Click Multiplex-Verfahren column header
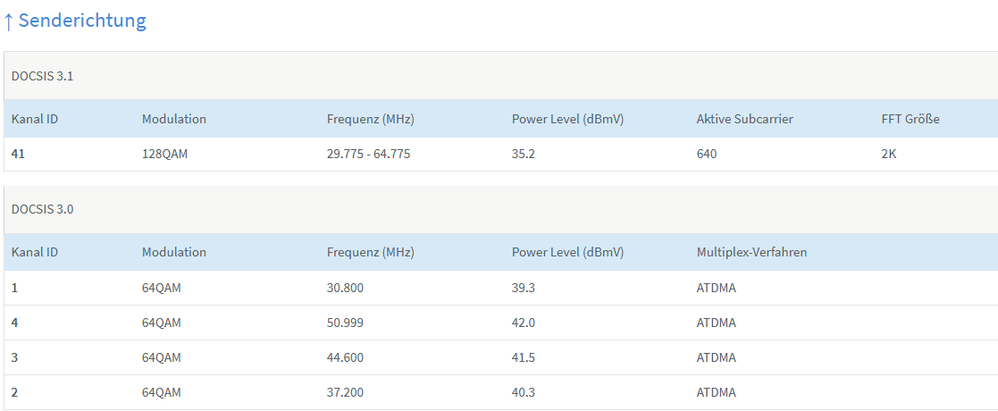The width and height of the screenshot is (998, 411). [751, 252]
